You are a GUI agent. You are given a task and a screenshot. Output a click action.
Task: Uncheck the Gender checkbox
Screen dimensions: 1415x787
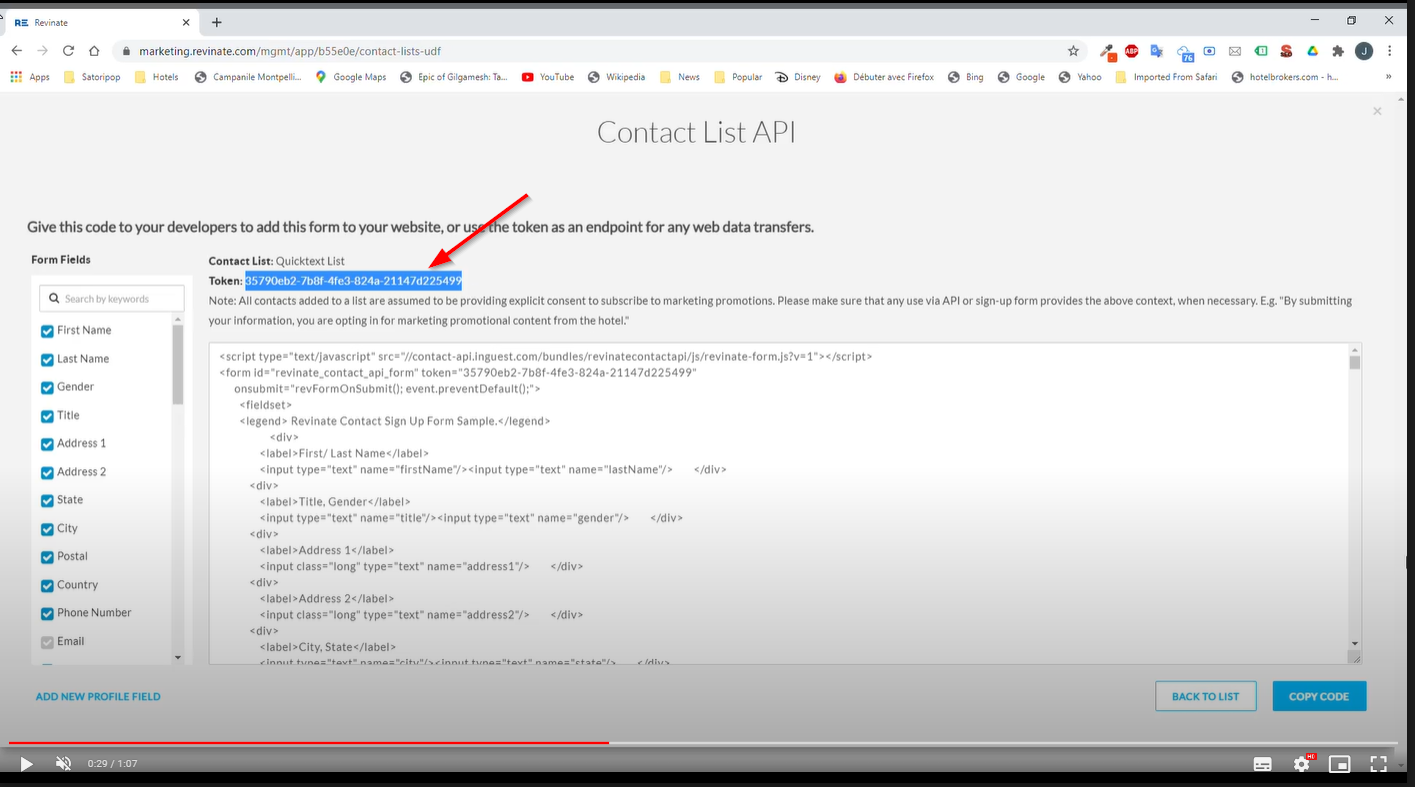[x=47, y=388]
